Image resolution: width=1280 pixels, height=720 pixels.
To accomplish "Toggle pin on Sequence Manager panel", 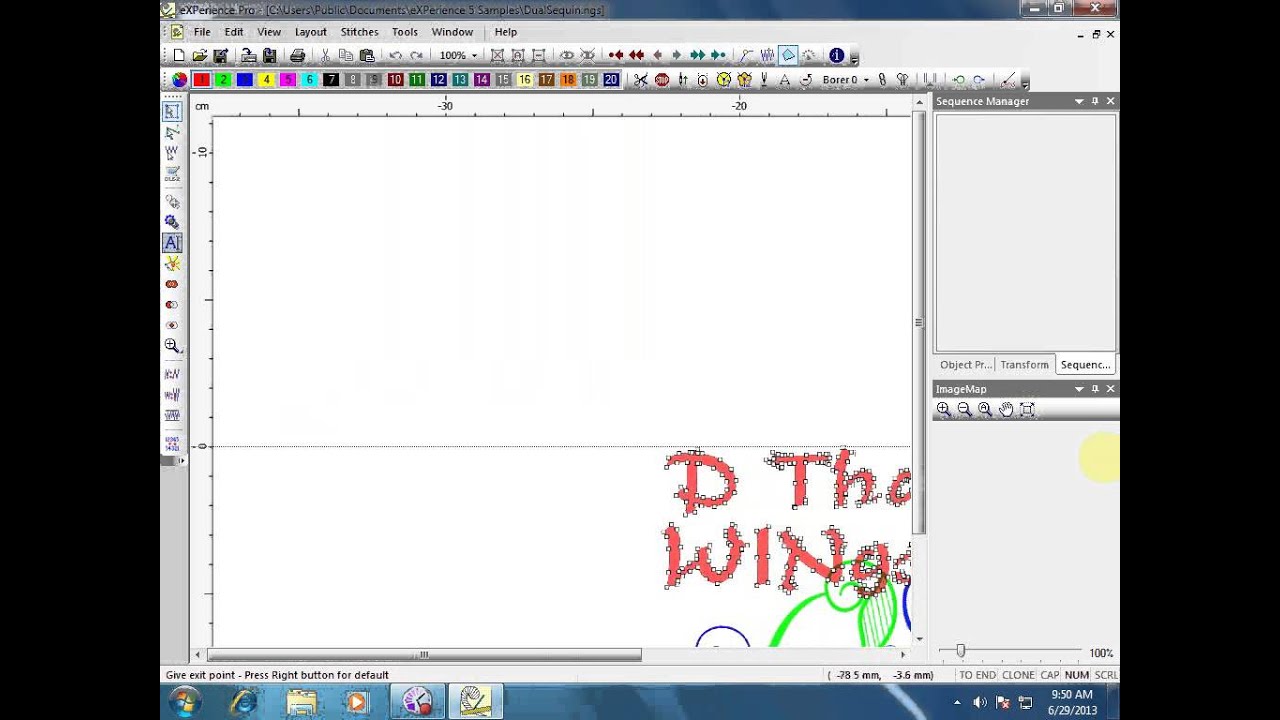I will tap(1095, 101).
